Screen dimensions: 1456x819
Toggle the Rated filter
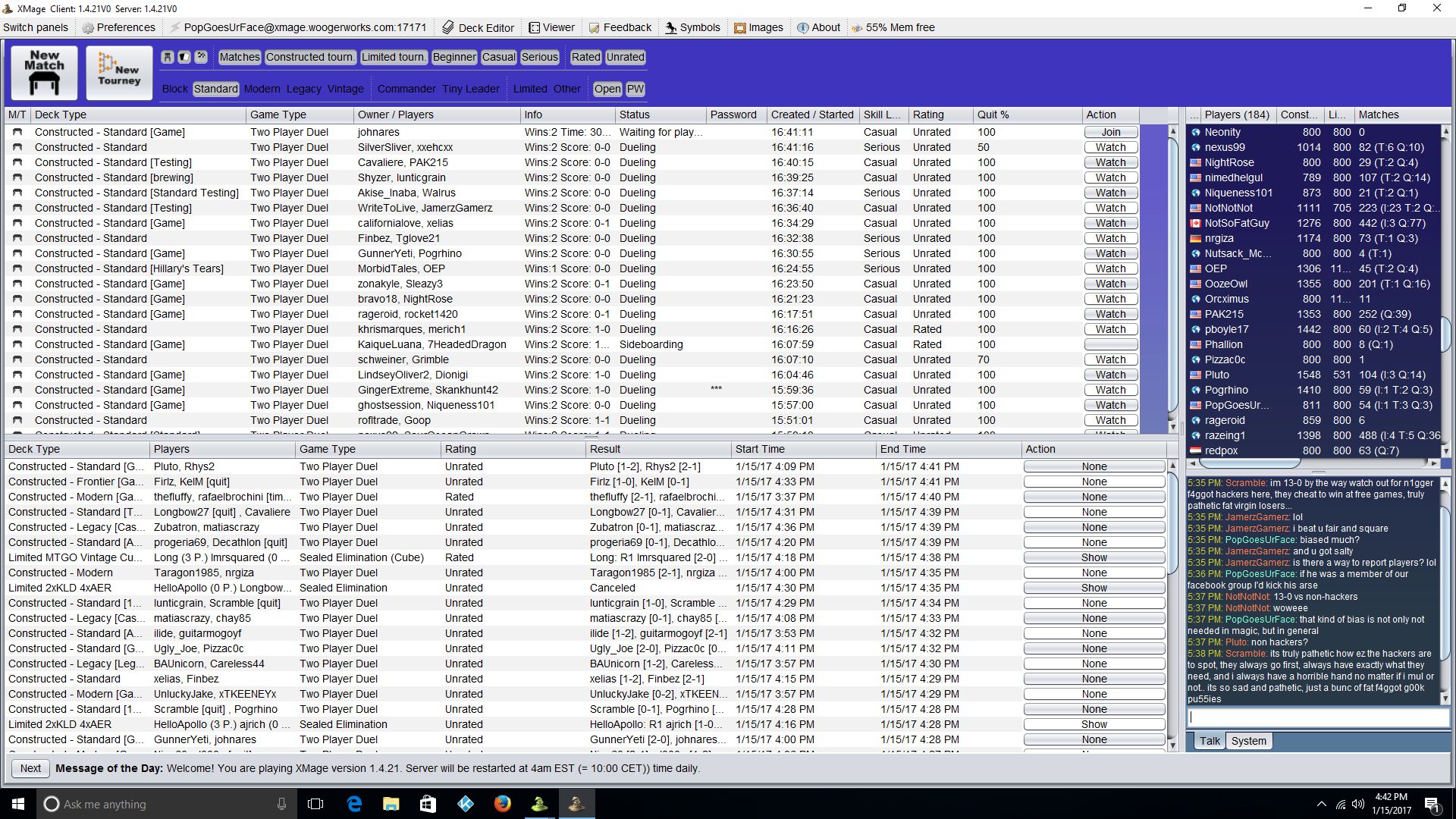pos(585,57)
